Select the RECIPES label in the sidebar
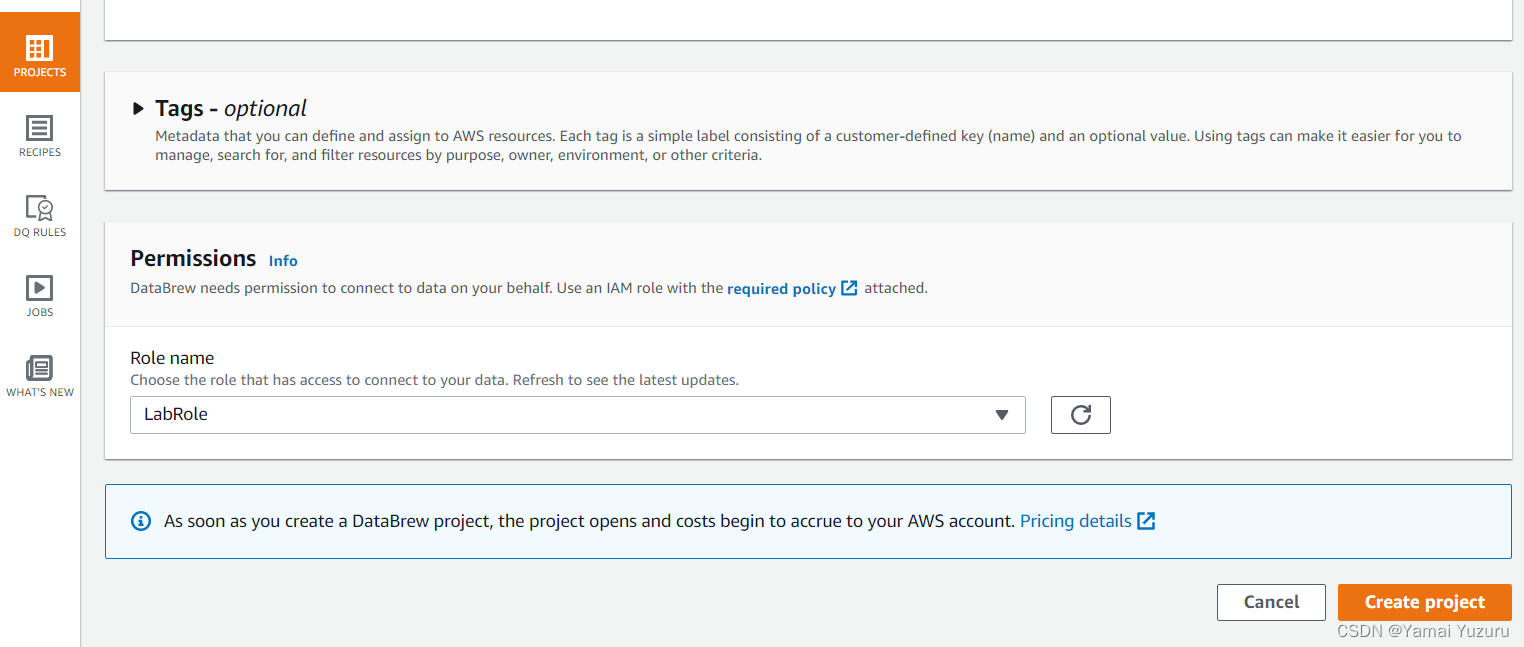Image resolution: width=1524 pixels, height=647 pixels. [40, 153]
